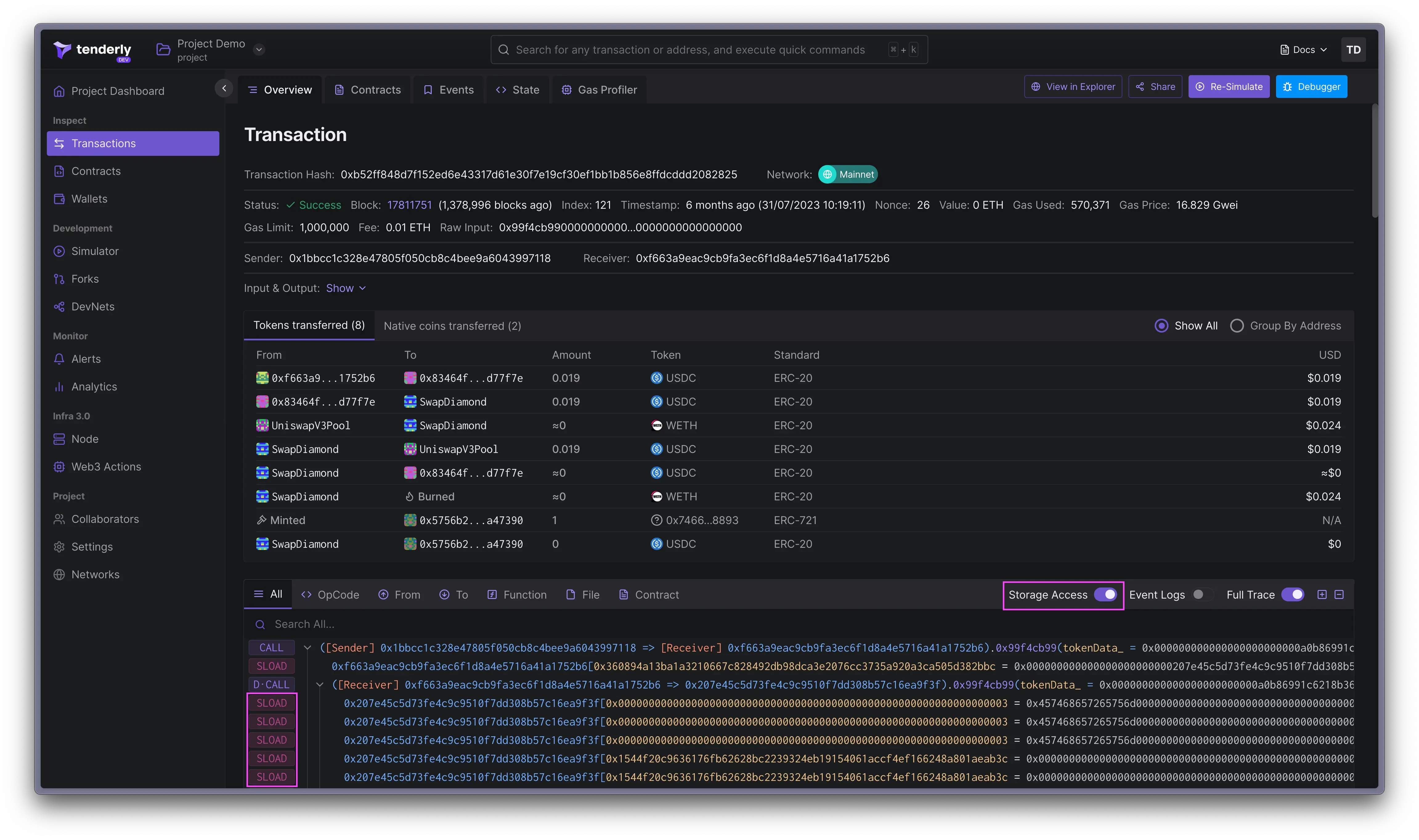Expand the Project Demo dropdown chevron
This screenshot has height=840, width=1419.
pyautogui.click(x=259, y=49)
